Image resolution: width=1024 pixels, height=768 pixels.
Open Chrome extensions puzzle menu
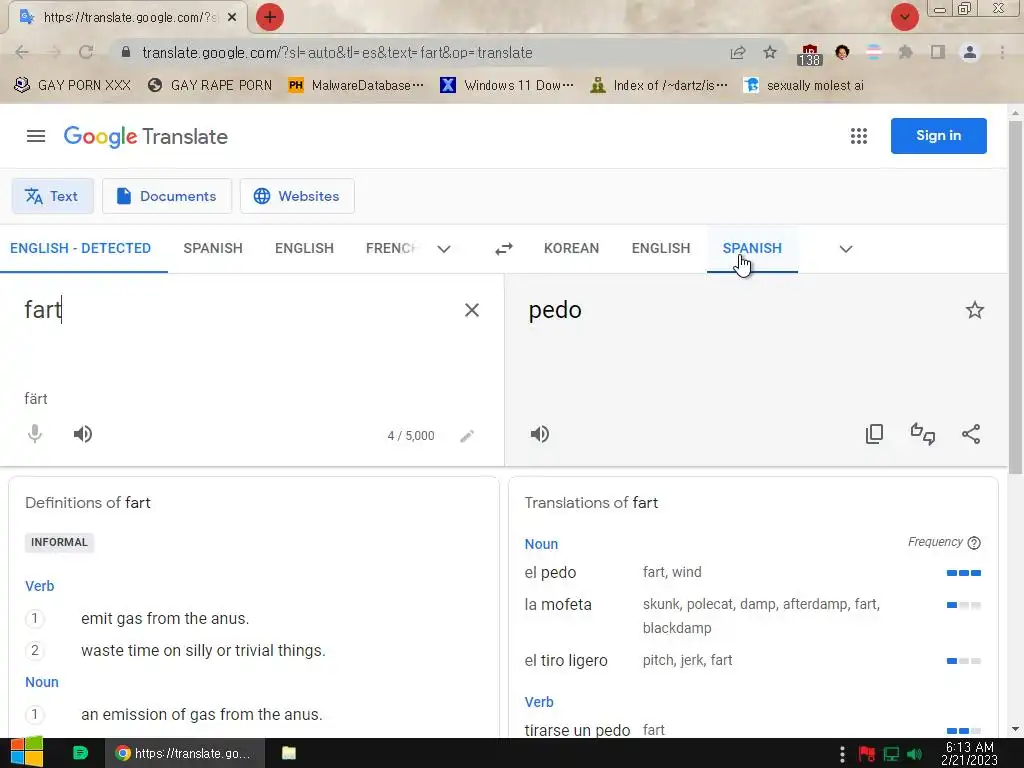(x=905, y=52)
